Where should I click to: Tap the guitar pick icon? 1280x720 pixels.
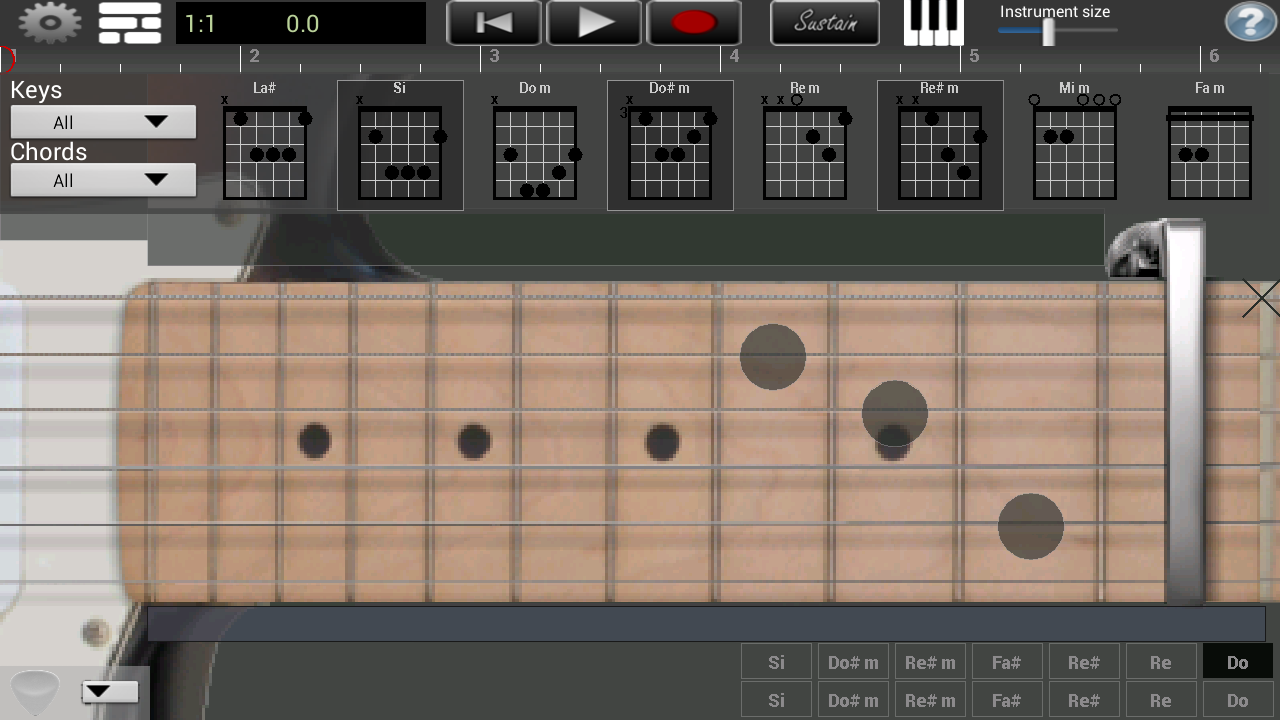click(x=35, y=692)
